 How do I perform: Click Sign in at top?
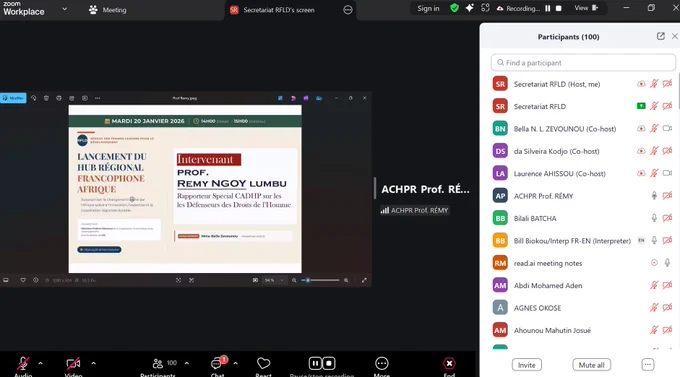428,8
